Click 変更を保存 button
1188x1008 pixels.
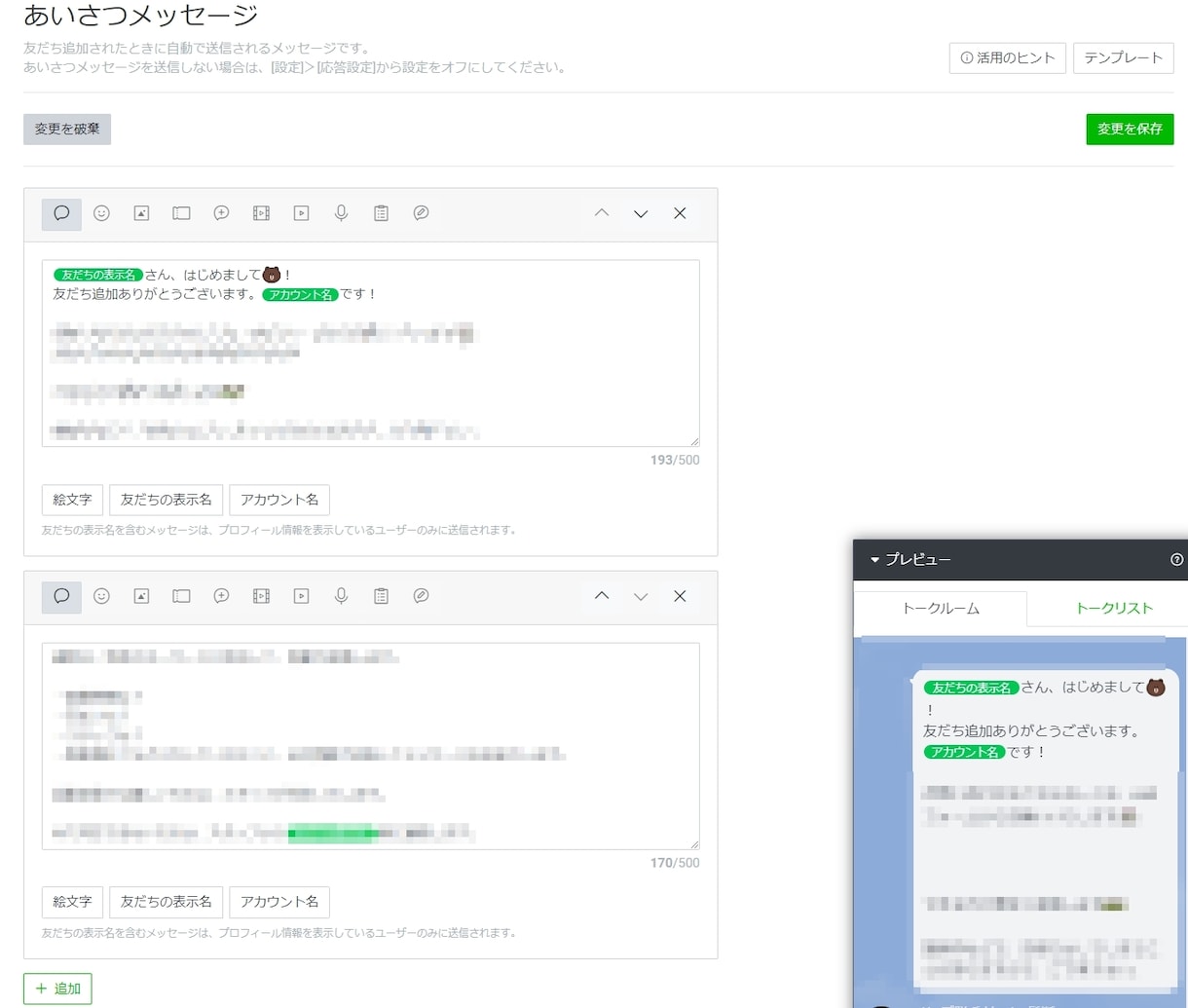click(1130, 129)
